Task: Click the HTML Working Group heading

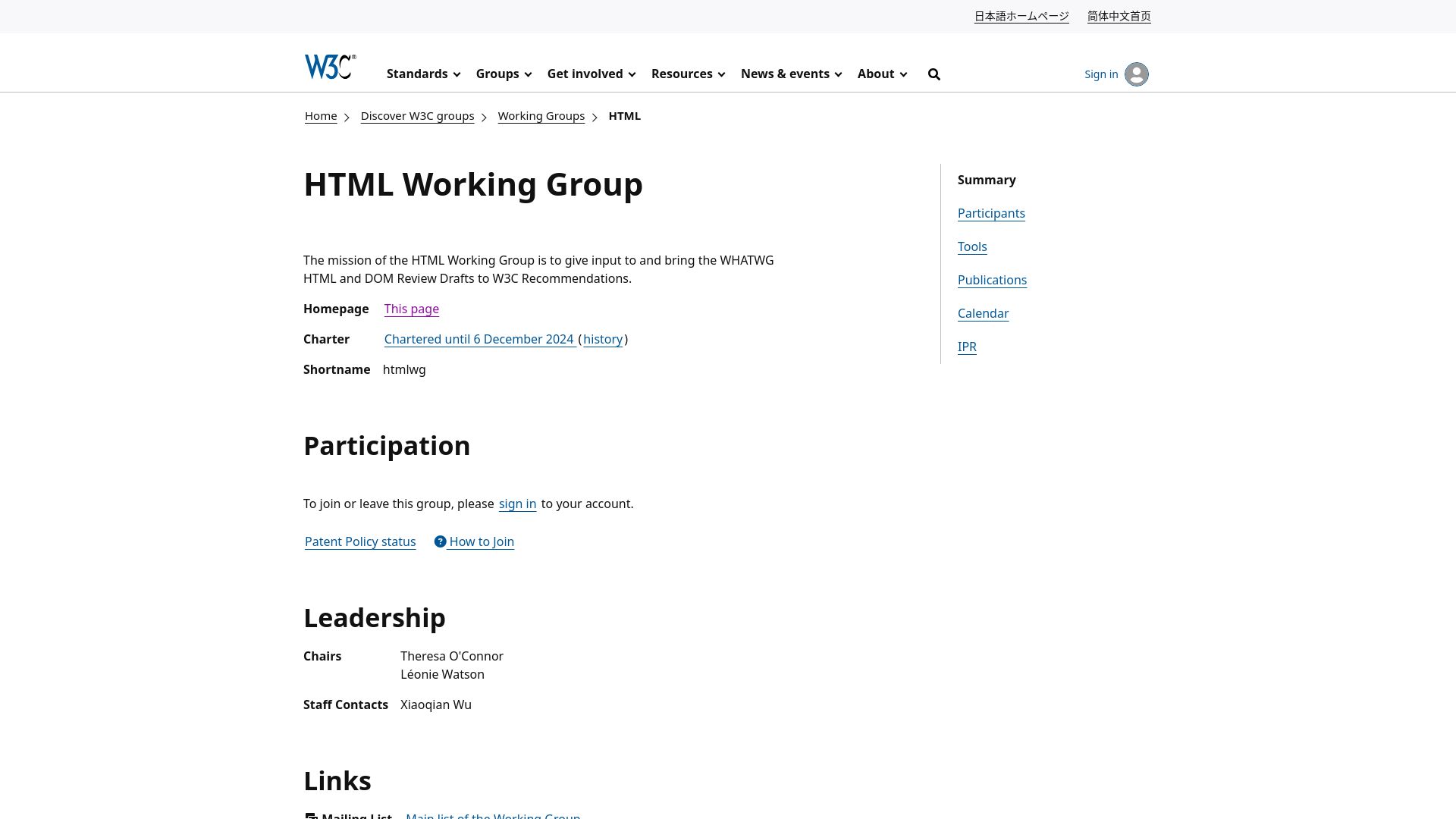Action: click(473, 184)
